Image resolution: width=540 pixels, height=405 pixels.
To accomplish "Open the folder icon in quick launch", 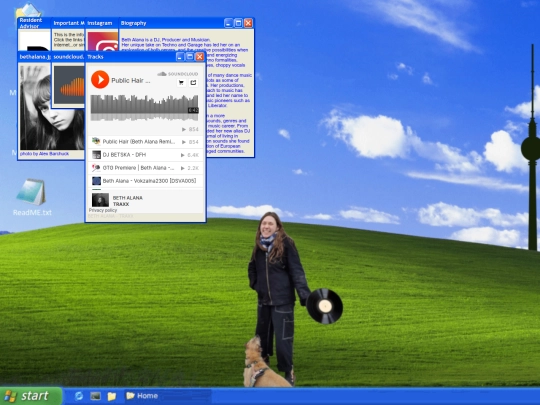I will click(111, 396).
